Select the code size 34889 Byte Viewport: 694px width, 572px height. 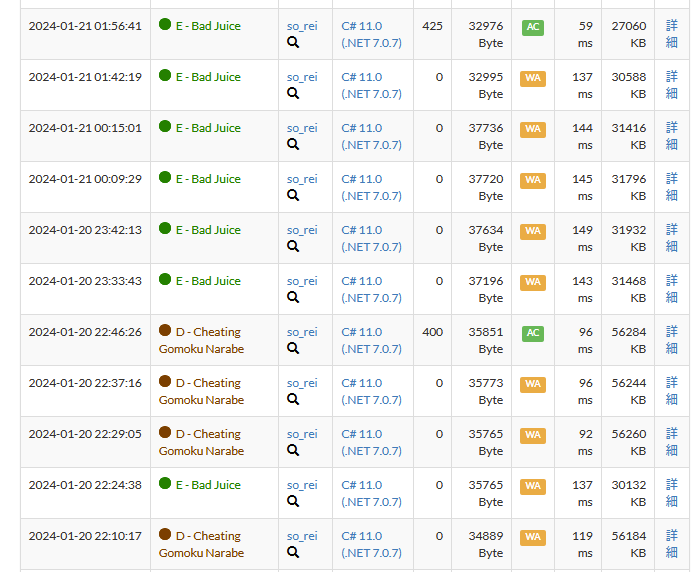[486, 545]
